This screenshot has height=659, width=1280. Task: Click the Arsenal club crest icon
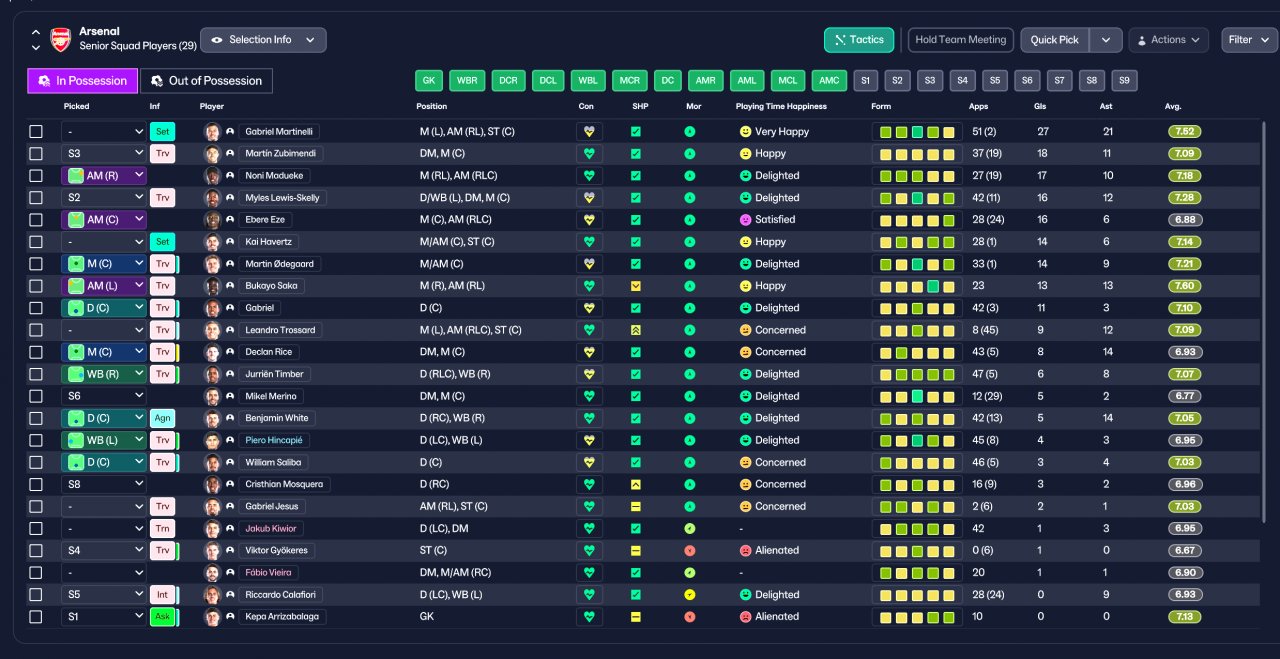61,39
